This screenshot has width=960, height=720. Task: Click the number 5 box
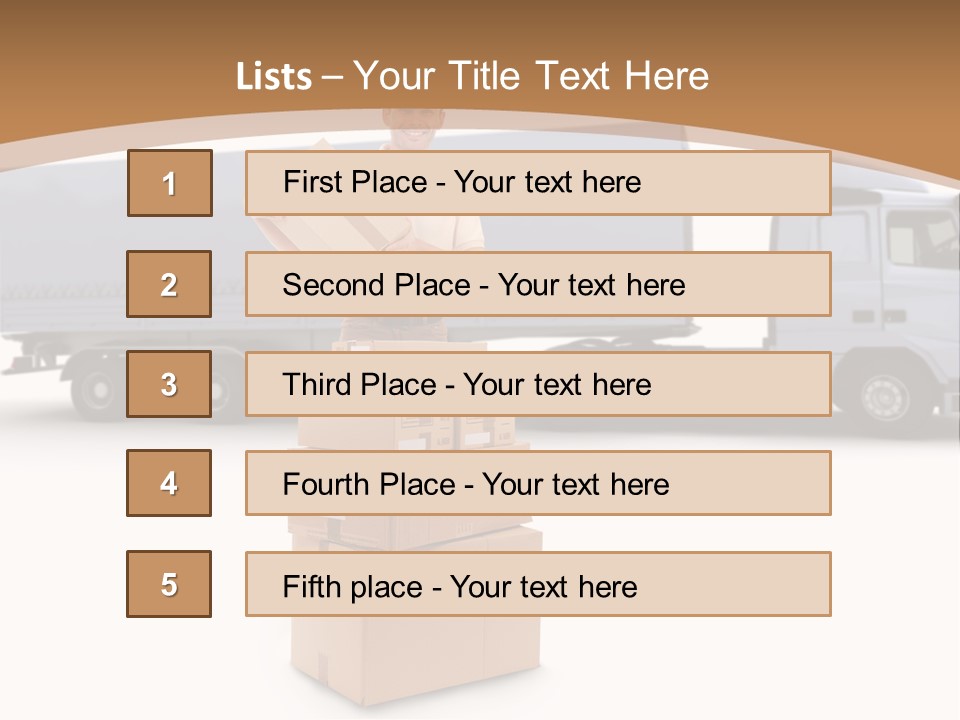[169, 584]
